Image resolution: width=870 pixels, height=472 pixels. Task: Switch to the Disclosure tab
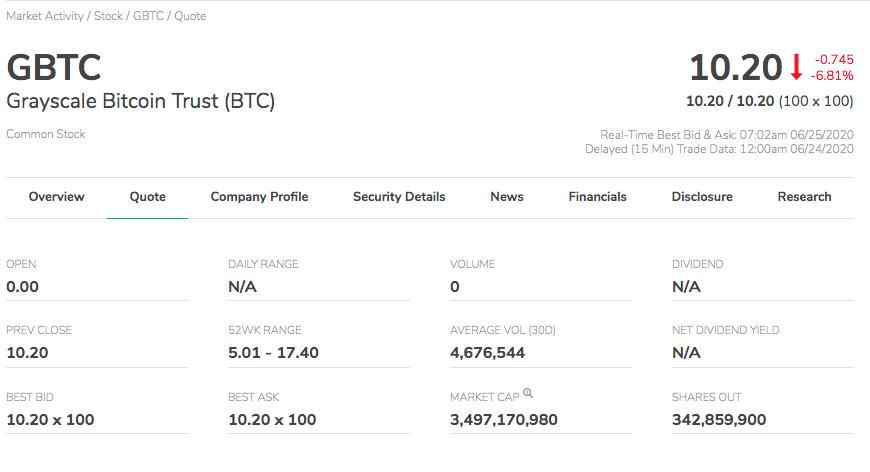[702, 197]
